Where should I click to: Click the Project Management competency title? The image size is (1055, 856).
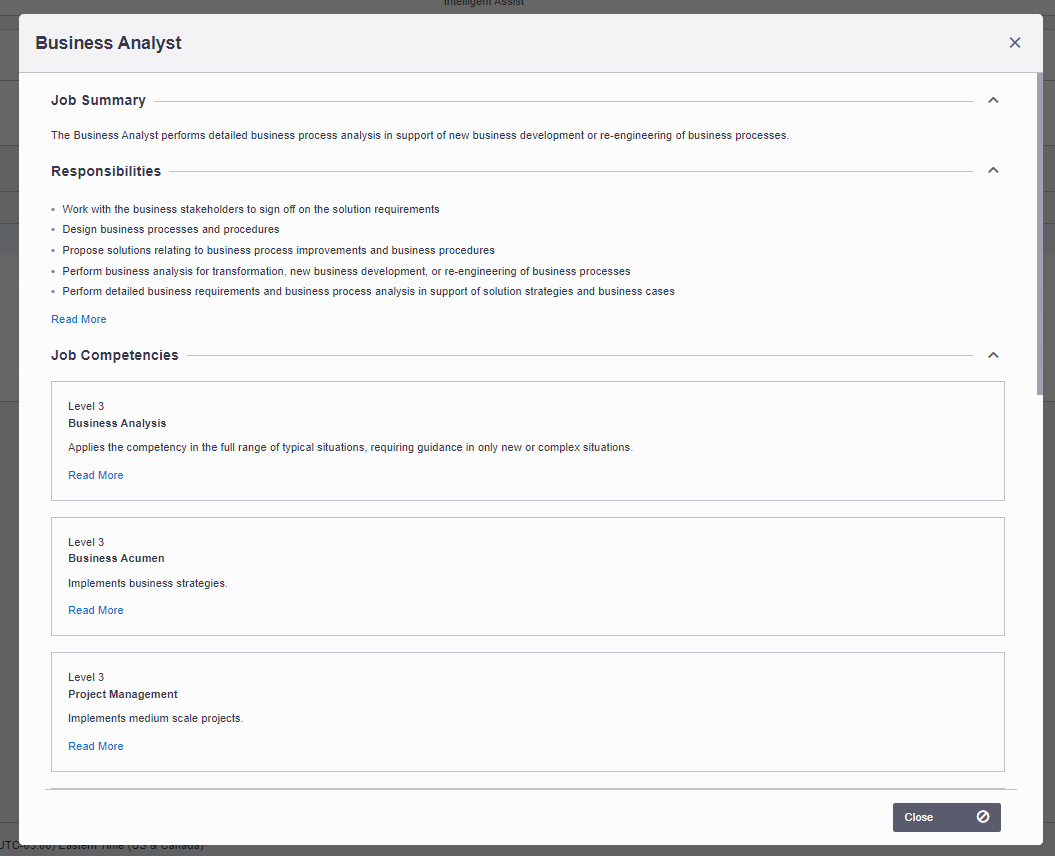[122, 694]
